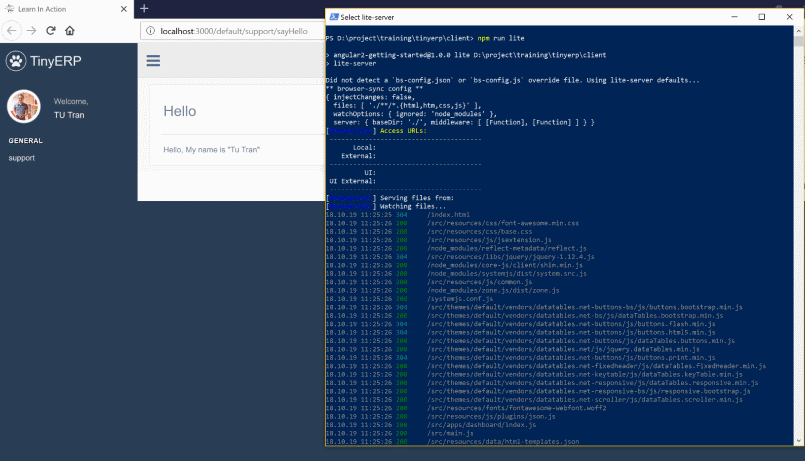Select the Learn In Action browser tab

pyautogui.click(x=67, y=9)
